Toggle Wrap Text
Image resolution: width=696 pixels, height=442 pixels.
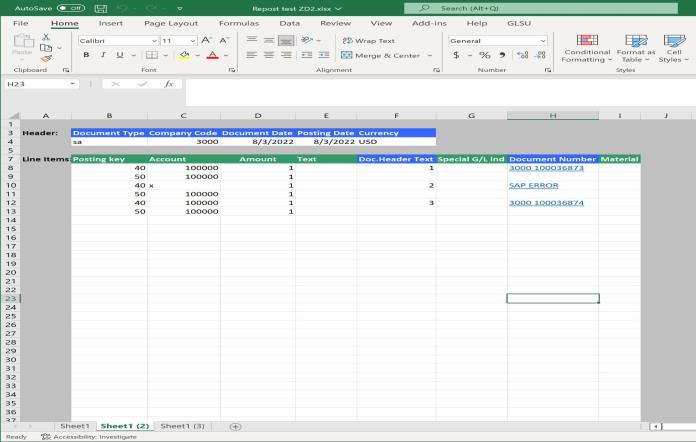tap(368, 40)
